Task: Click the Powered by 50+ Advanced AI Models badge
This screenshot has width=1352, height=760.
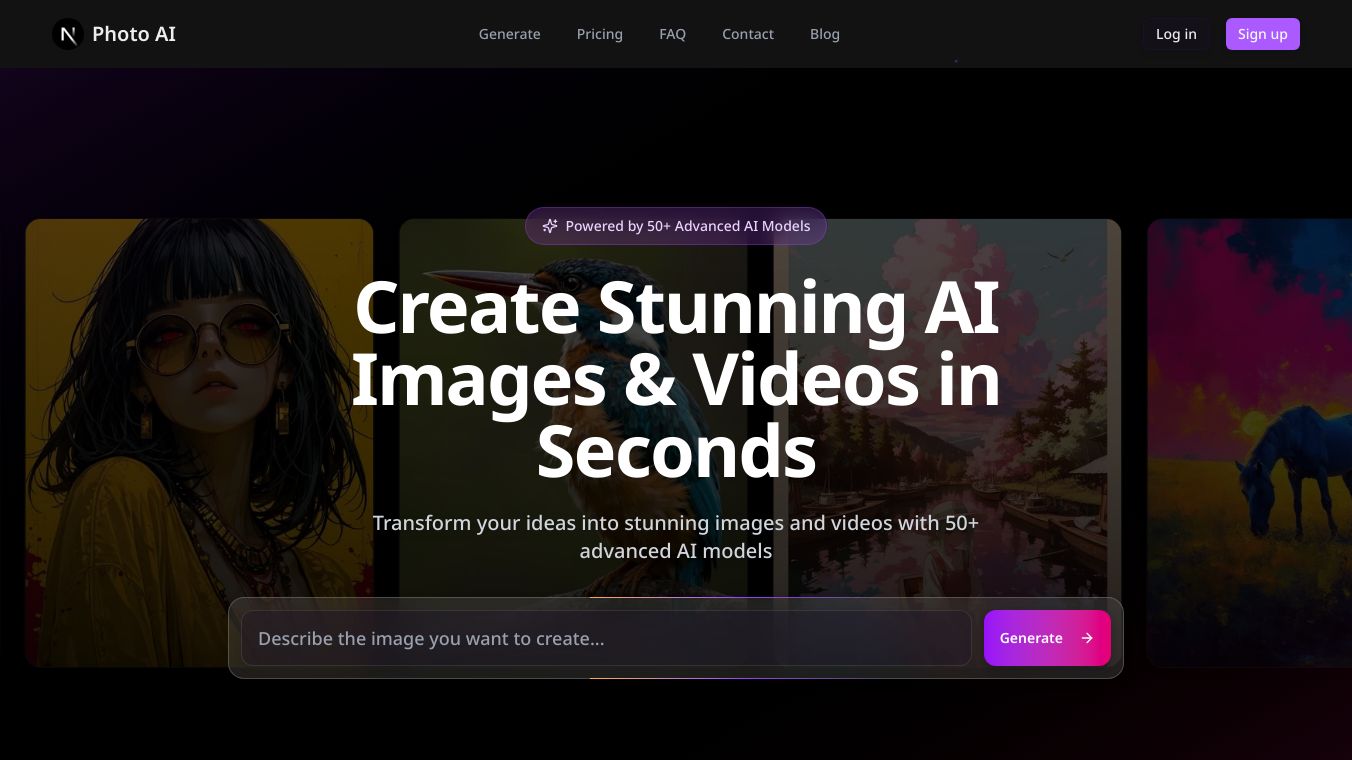Action: pos(676,226)
